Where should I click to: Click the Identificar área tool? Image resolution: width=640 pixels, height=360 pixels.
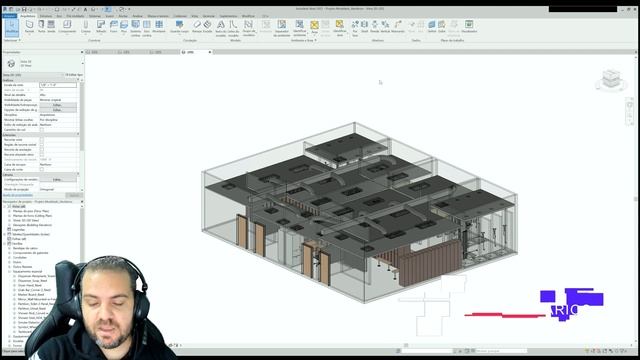[340, 28]
